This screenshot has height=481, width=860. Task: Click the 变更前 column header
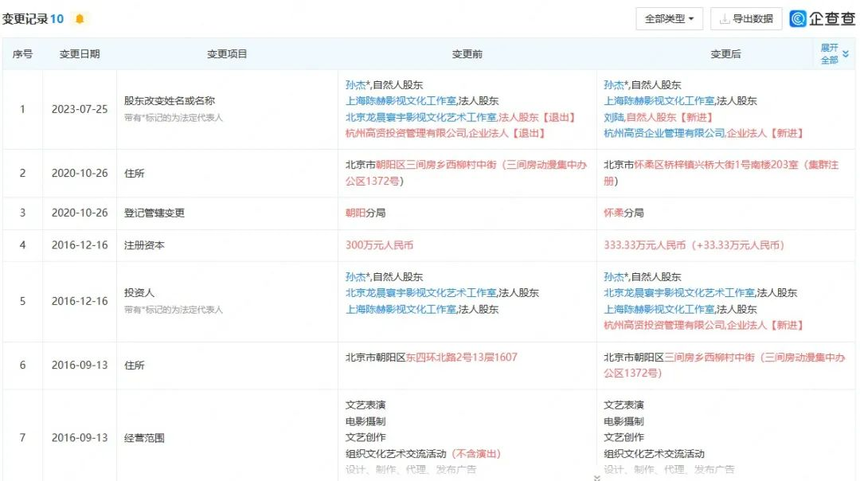tap(467, 54)
